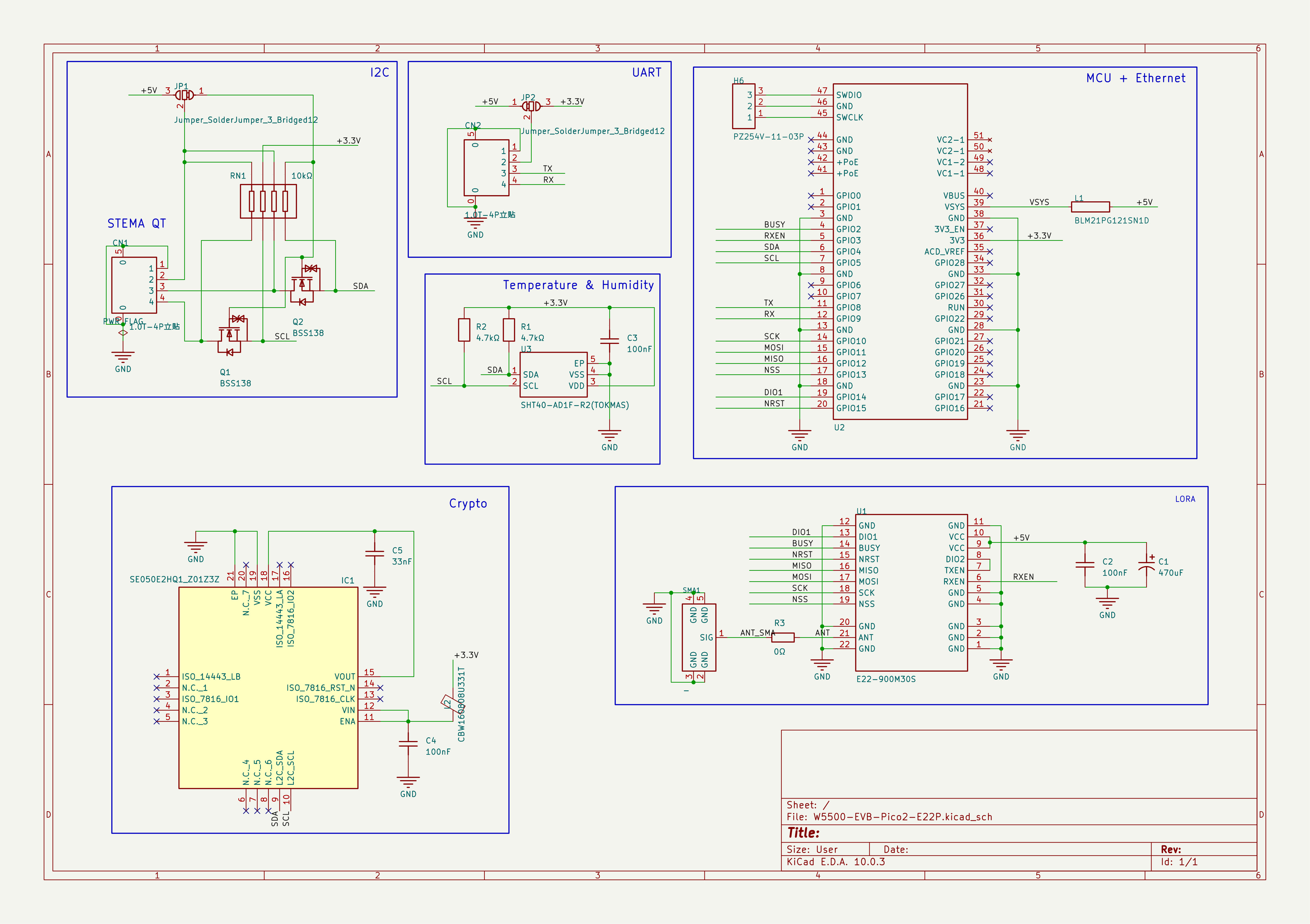
Task: Click the CN1 STEMA QT connector body
Action: [134, 285]
